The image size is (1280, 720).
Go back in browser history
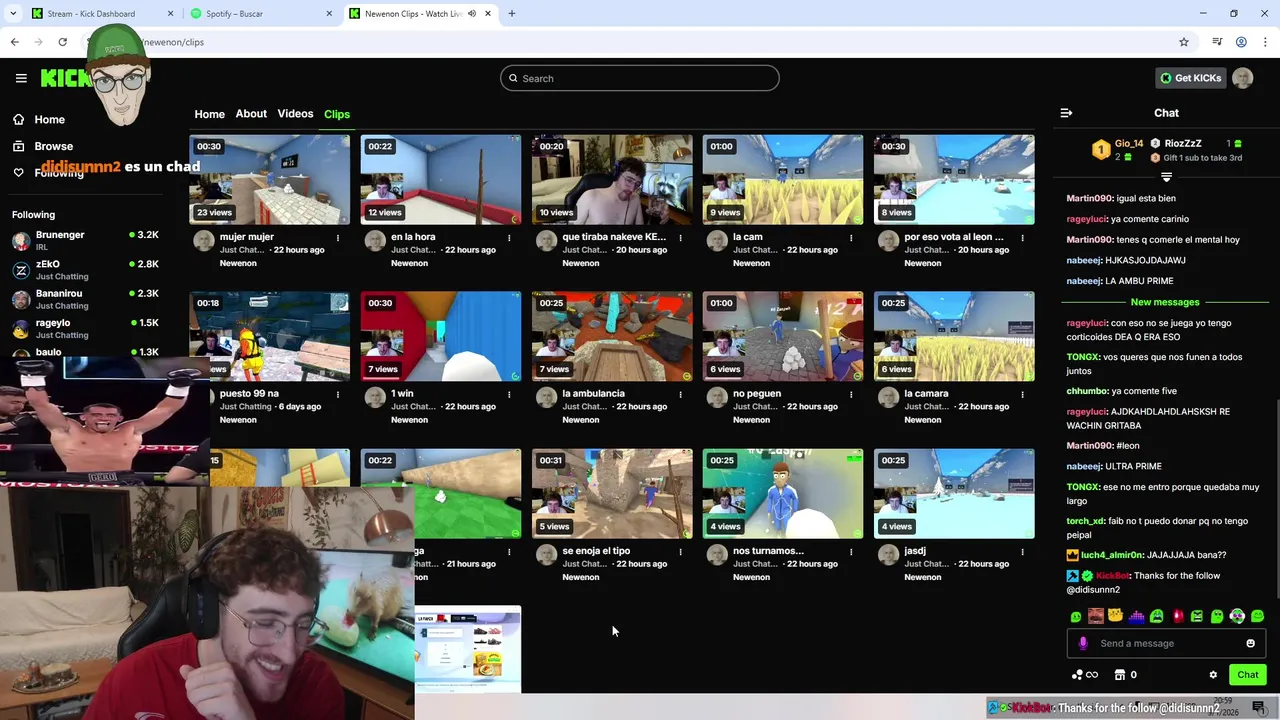[14, 42]
